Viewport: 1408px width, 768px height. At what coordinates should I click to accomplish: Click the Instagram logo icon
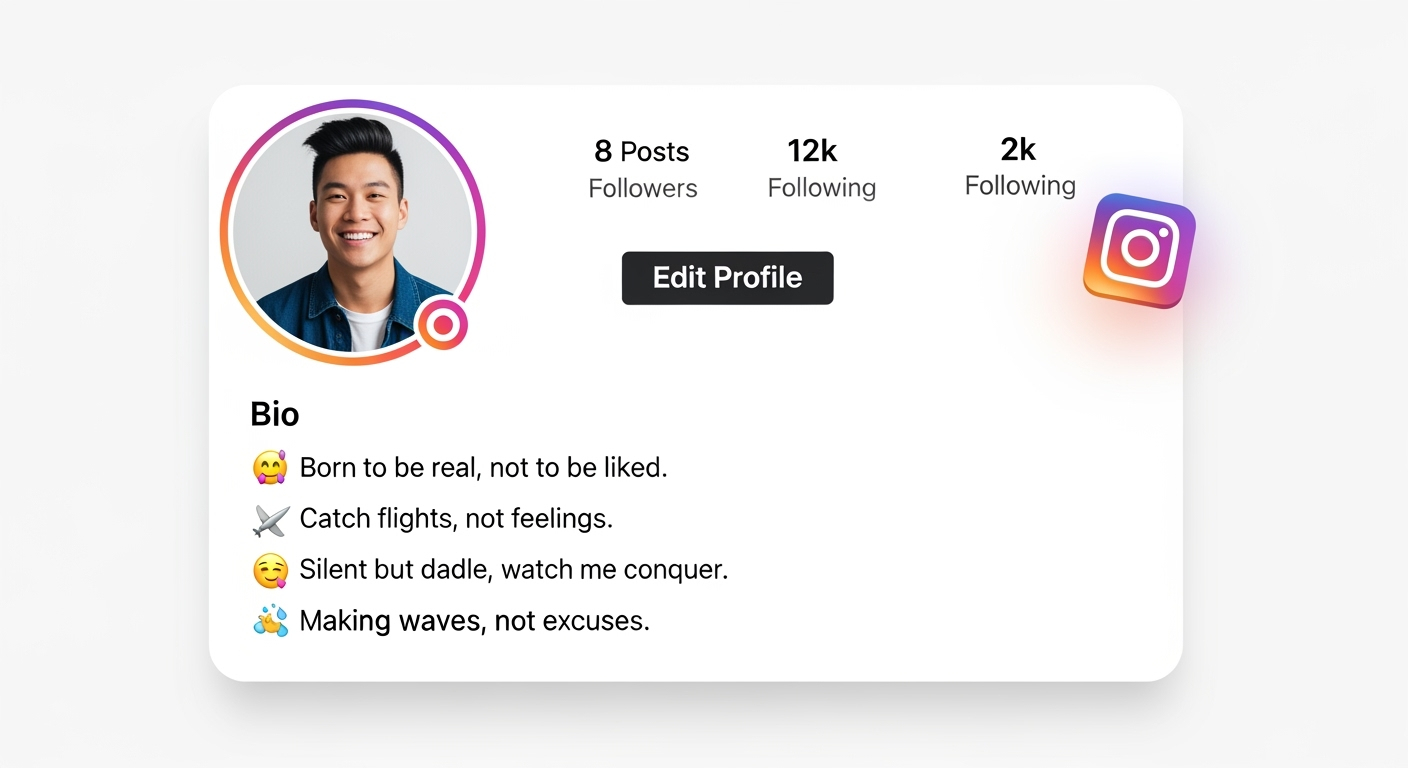[1140, 249]
